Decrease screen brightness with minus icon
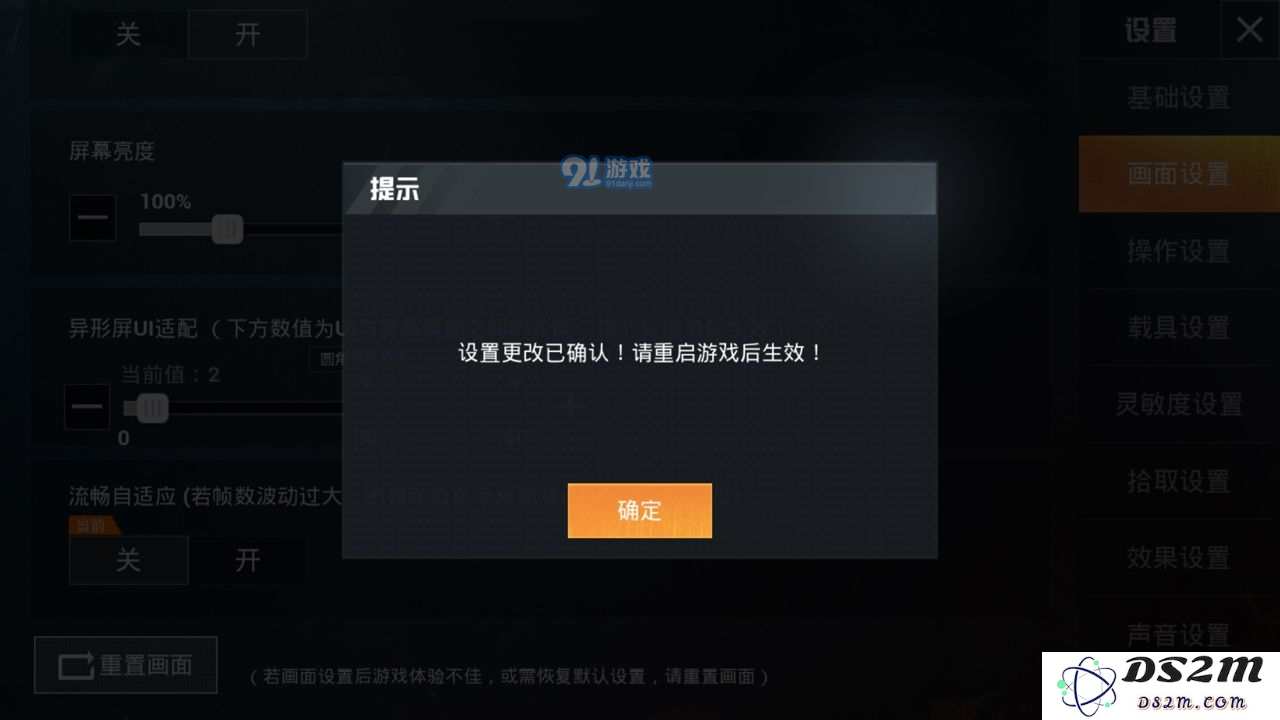 [92, 218]
